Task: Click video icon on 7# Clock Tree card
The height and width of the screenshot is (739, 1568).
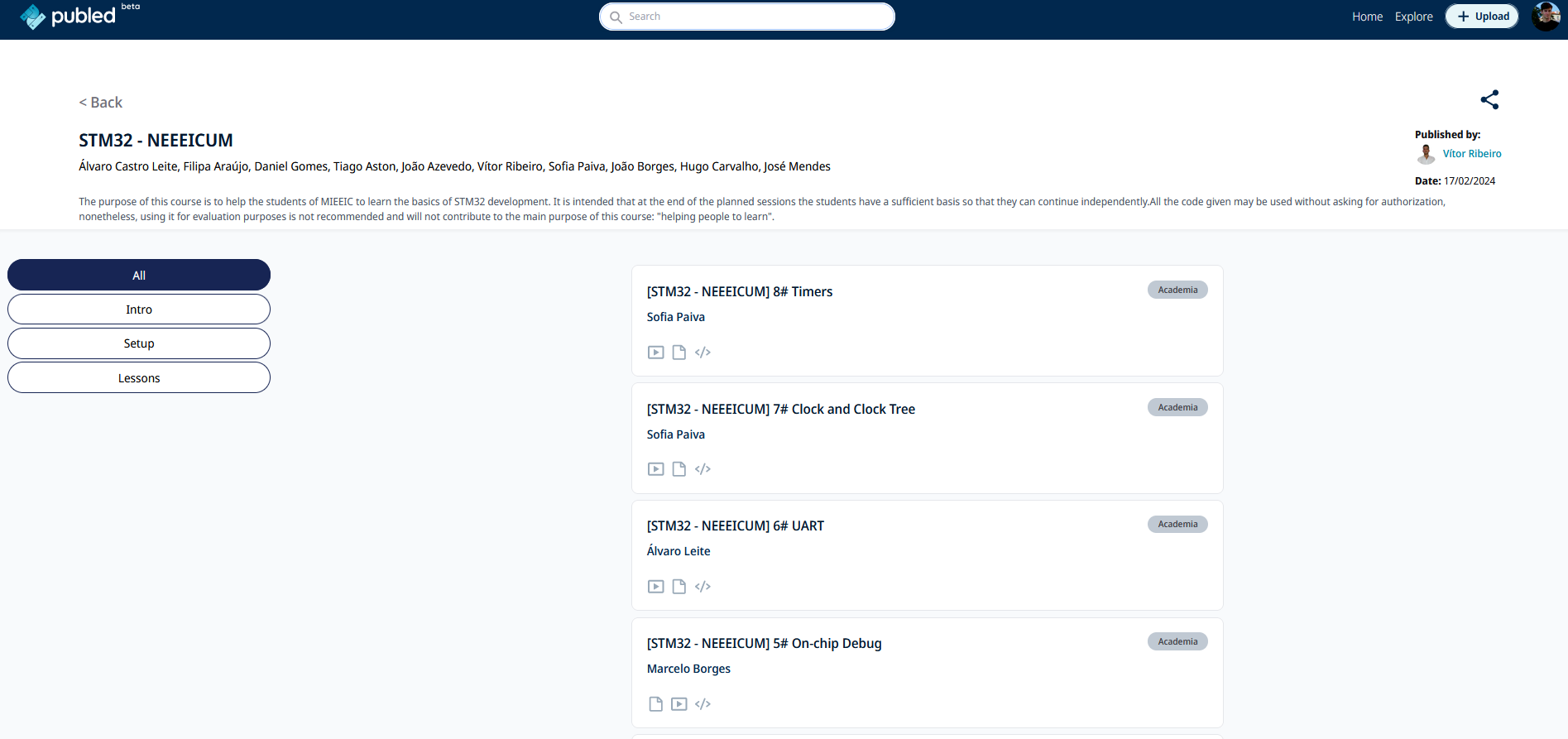Action: pyautogui.click(x=655, y=469)
